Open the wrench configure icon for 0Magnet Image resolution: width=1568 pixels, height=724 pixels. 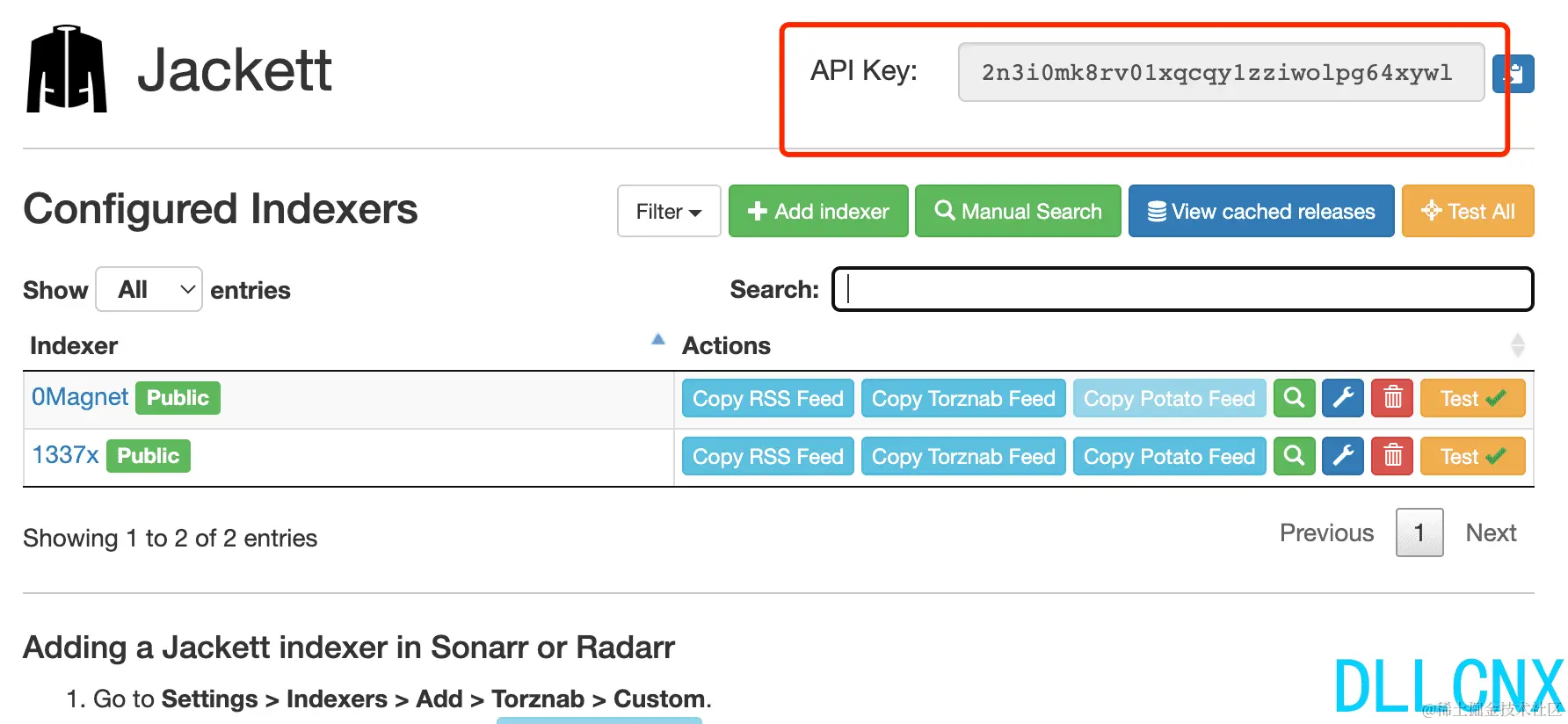[1343, 398]
